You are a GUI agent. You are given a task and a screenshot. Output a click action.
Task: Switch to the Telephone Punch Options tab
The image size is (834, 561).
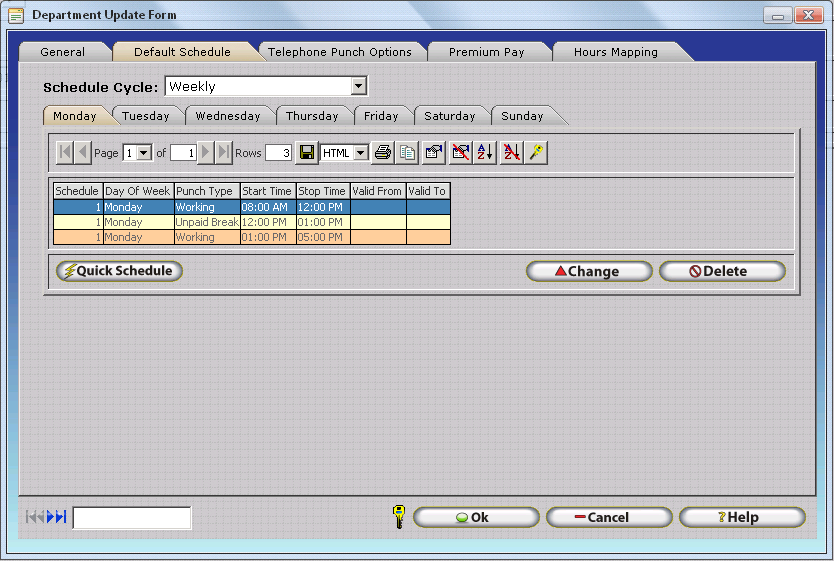[x=340, y=52]
